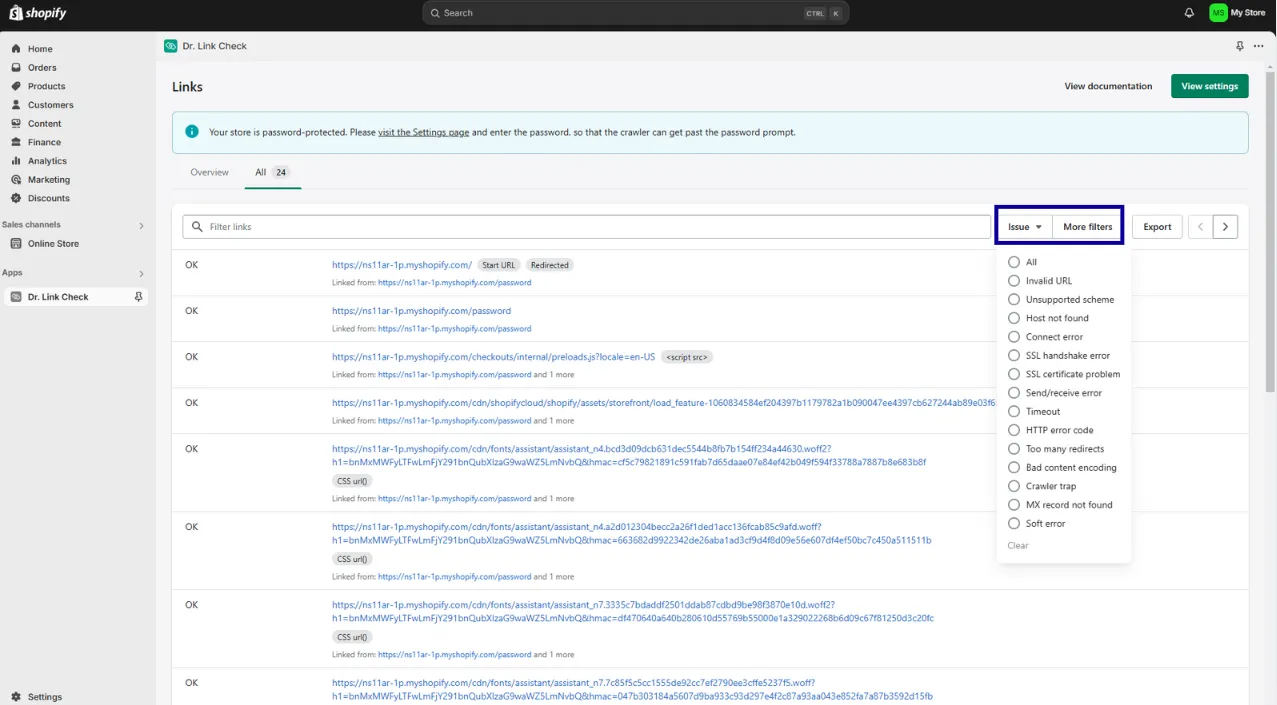Screen dimensions: 1277x705
Task: Go to the previous page of links
Action: click(1201, 227)
